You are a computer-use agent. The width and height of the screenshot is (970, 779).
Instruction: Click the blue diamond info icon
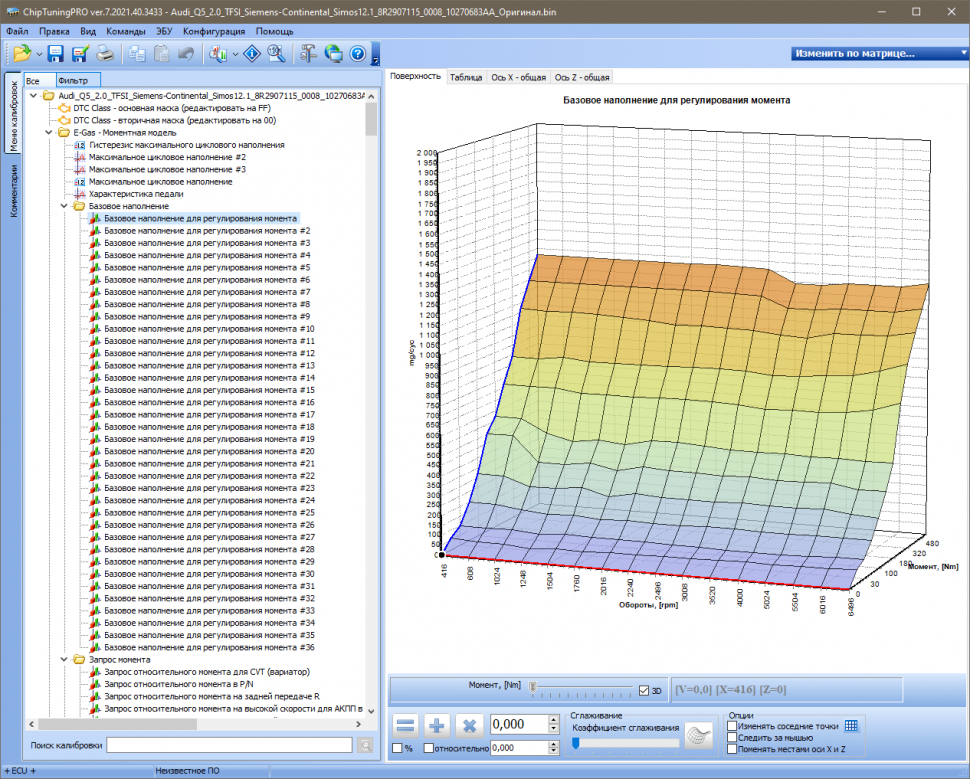tap(252, 54)
